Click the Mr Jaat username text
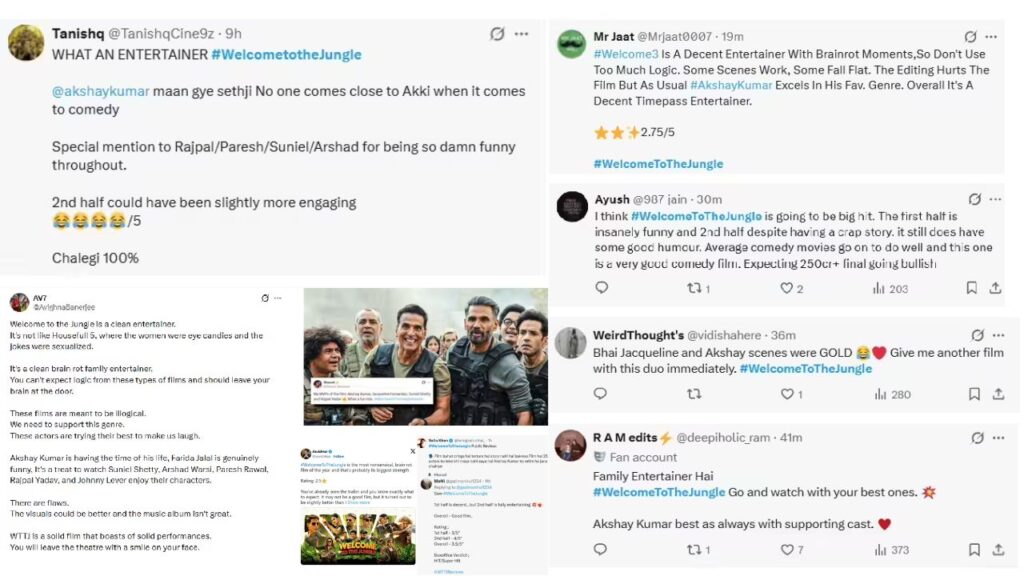This screenshot has height=576, width=1024. coord(613,37)
